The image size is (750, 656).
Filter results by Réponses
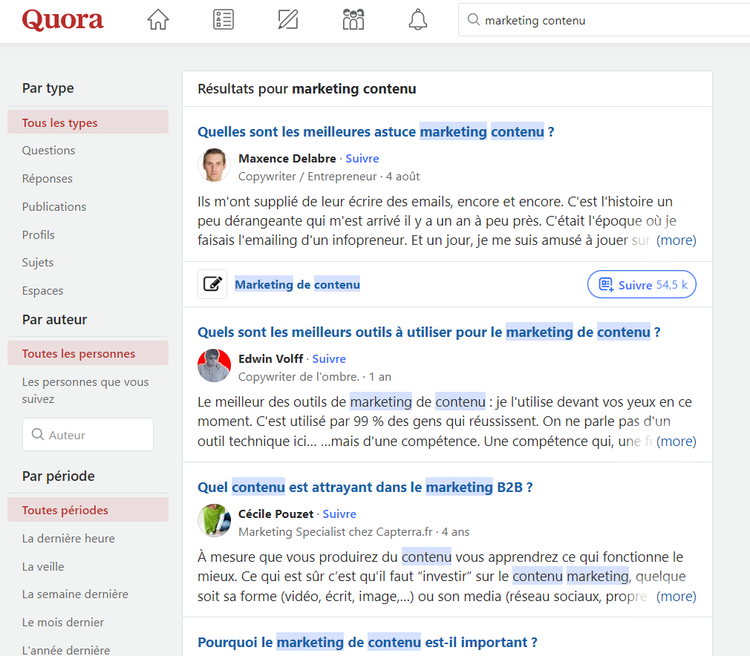(47, 178)
